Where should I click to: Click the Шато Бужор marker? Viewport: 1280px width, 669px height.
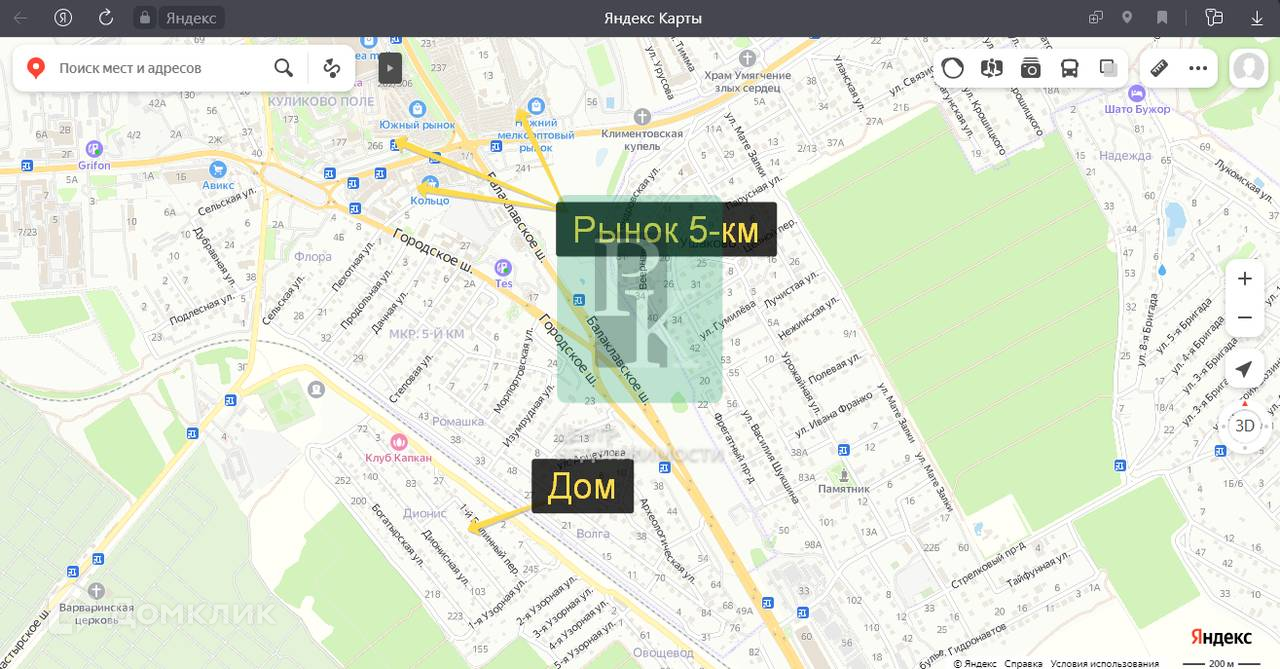pos(1136,93)
